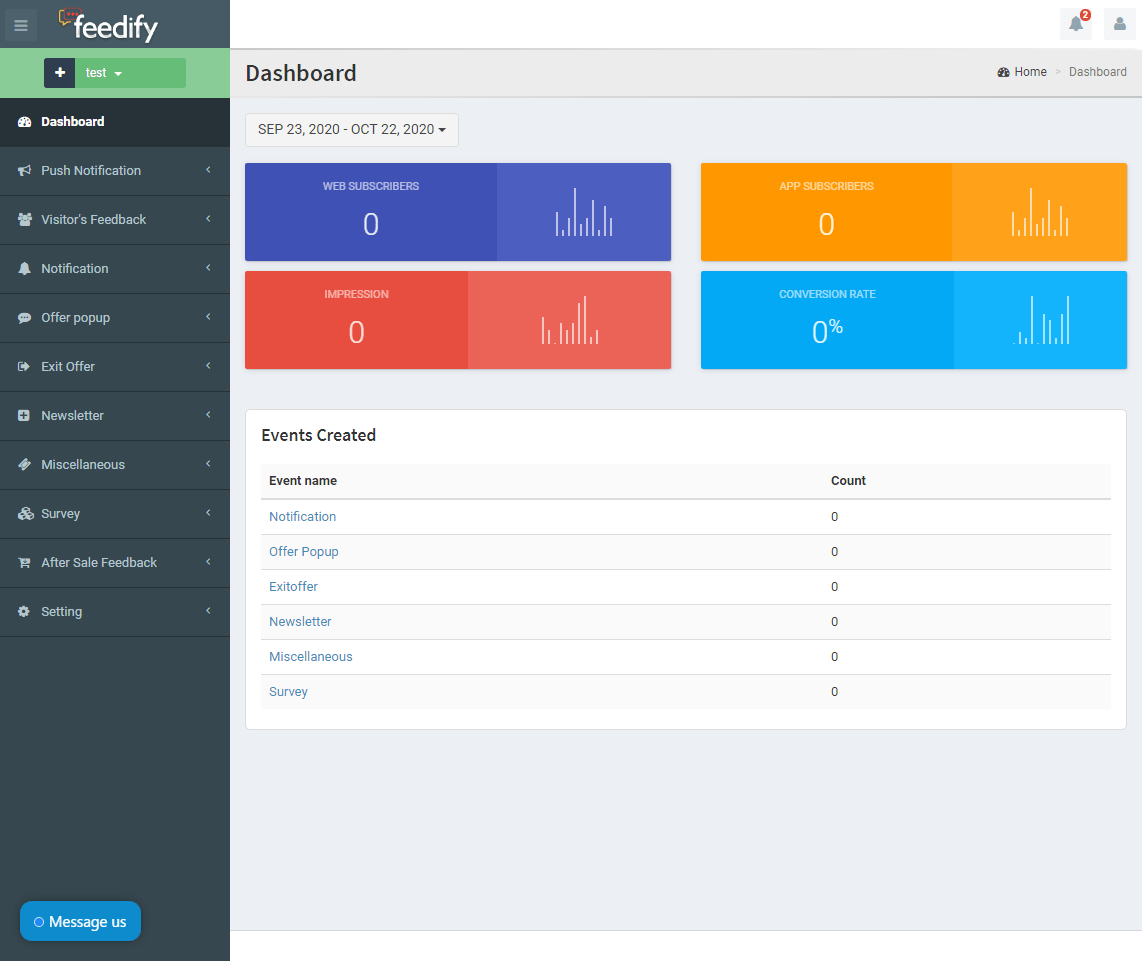Open the Message us chat button
This screenshot has width=1142, height=961.
coord(80,922)
